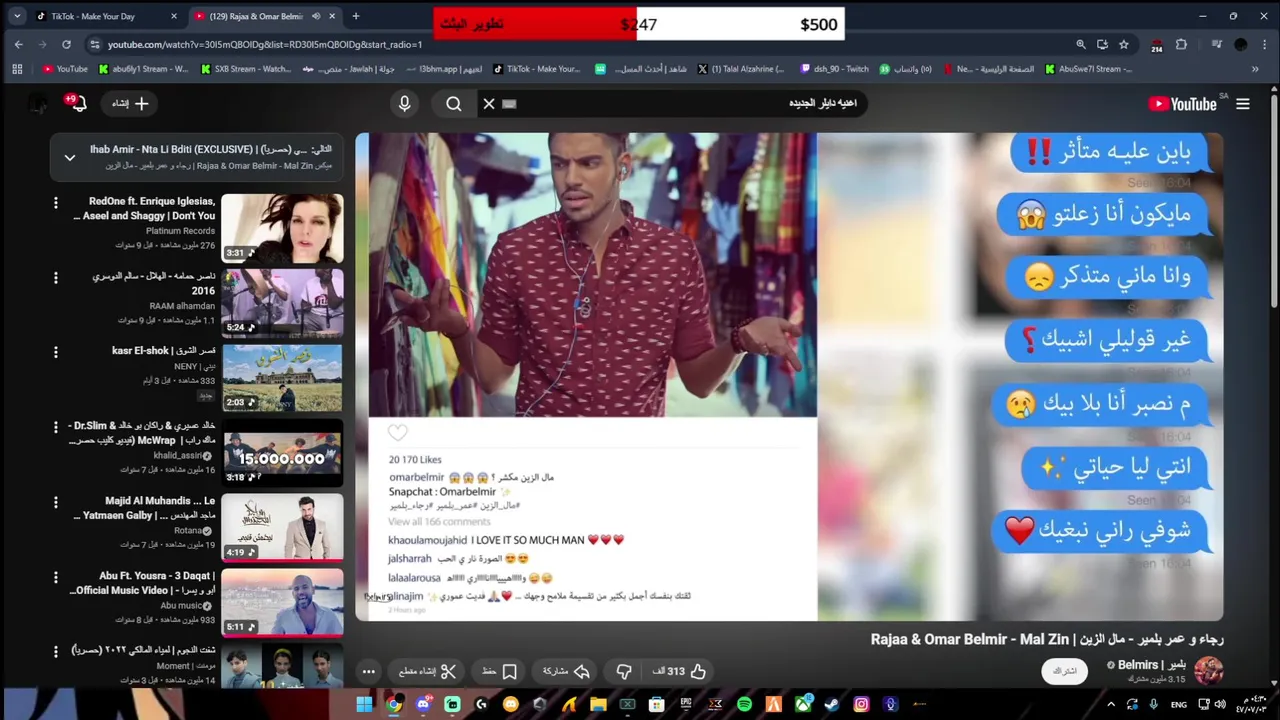Mute the YouTube tab via speaker icon
The height and width of the screenshot is (720, 1280).
(316, 16)
